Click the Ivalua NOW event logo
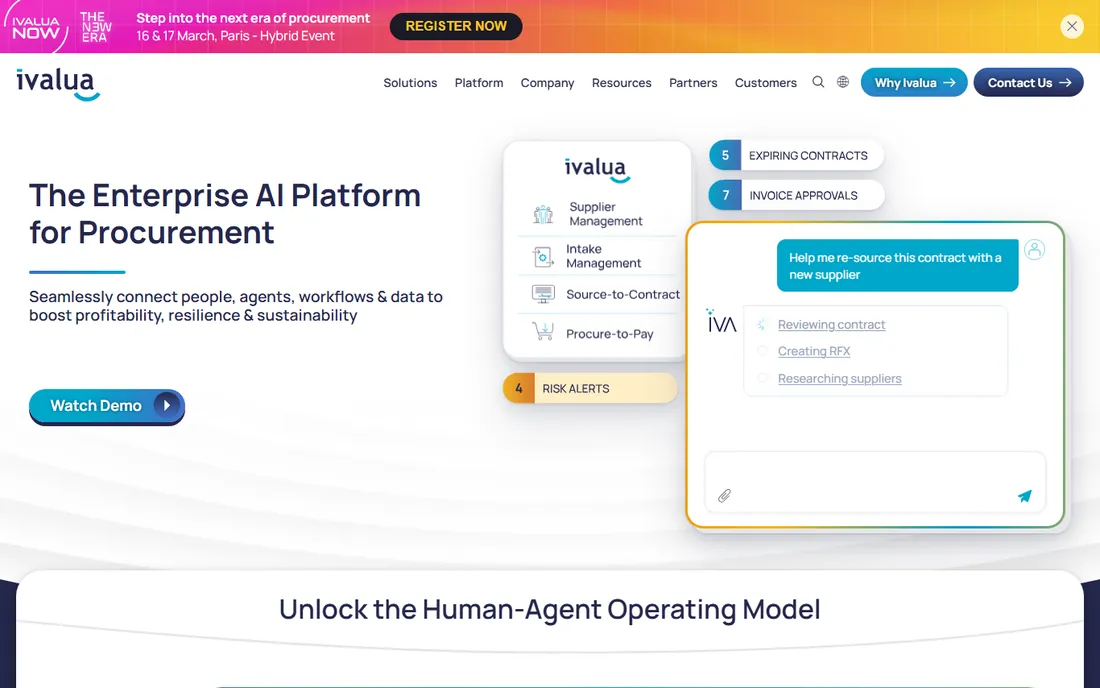 pyautogui.click(x=36, y=27)
